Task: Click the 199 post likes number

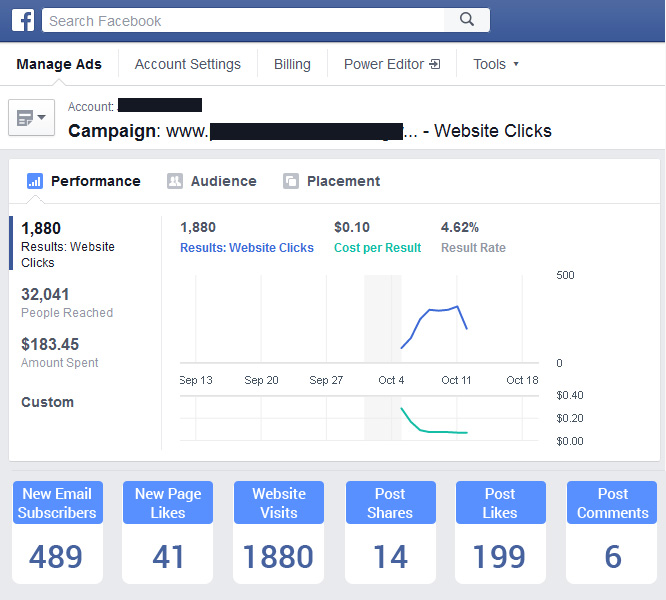Action: 499,557
